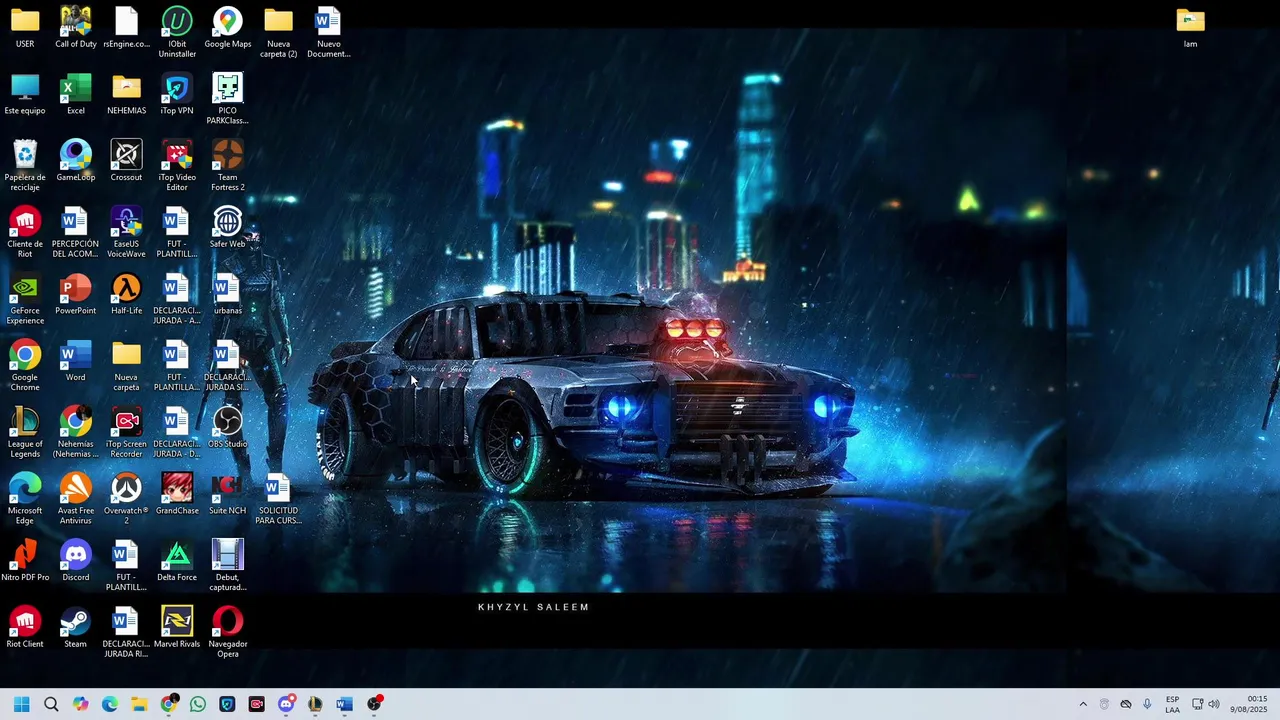Select the Avast Free Antivirus icon
Viewport: 1280px width, 720px height.
76,499
